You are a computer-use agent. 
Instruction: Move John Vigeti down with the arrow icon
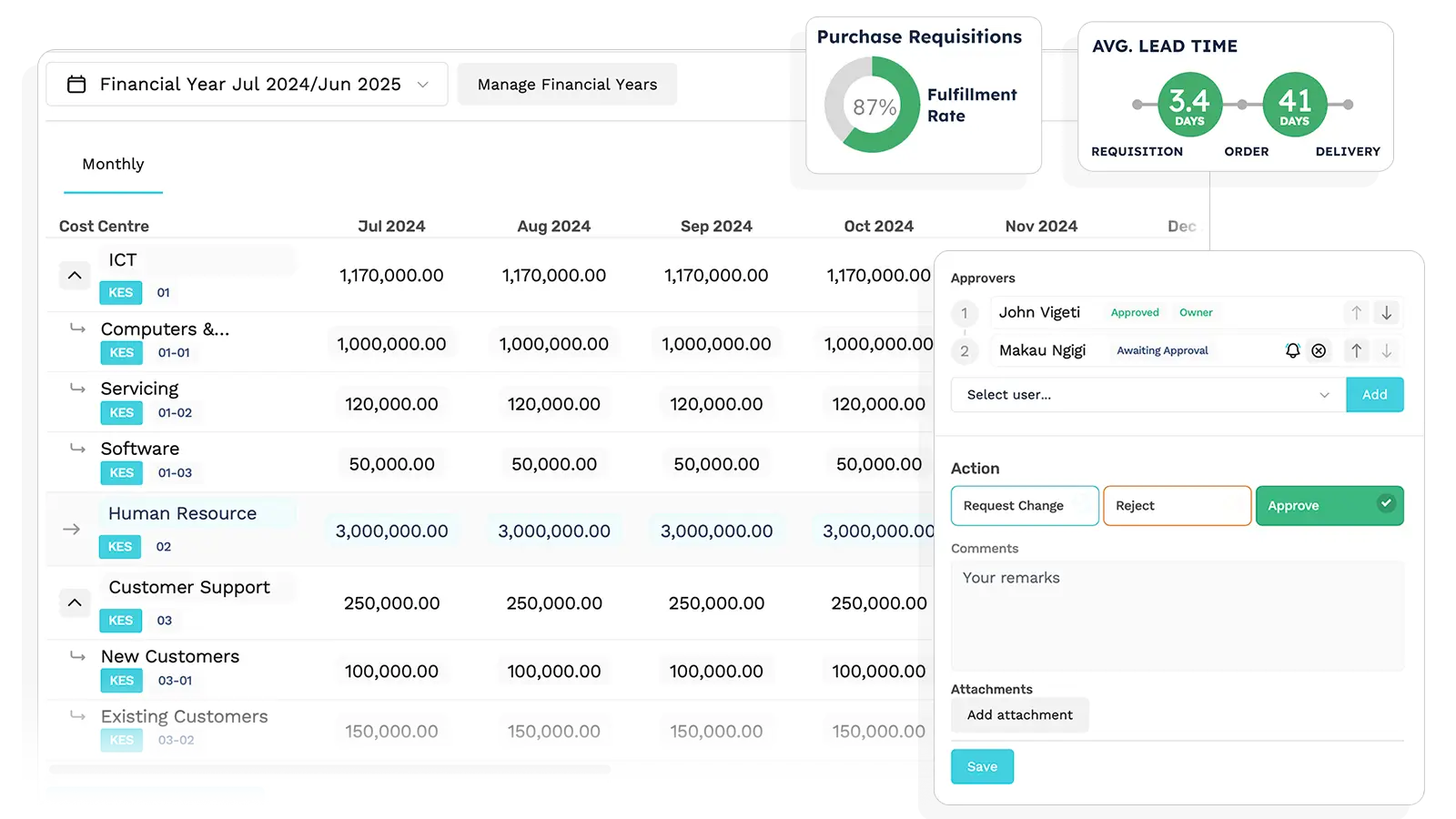click(x=1386, y=313)
